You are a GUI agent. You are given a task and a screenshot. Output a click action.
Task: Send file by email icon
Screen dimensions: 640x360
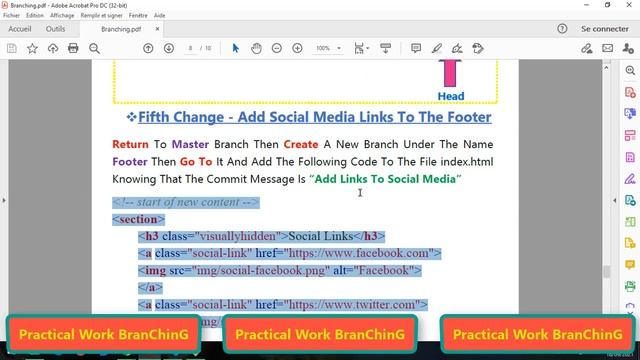[607, 48]
